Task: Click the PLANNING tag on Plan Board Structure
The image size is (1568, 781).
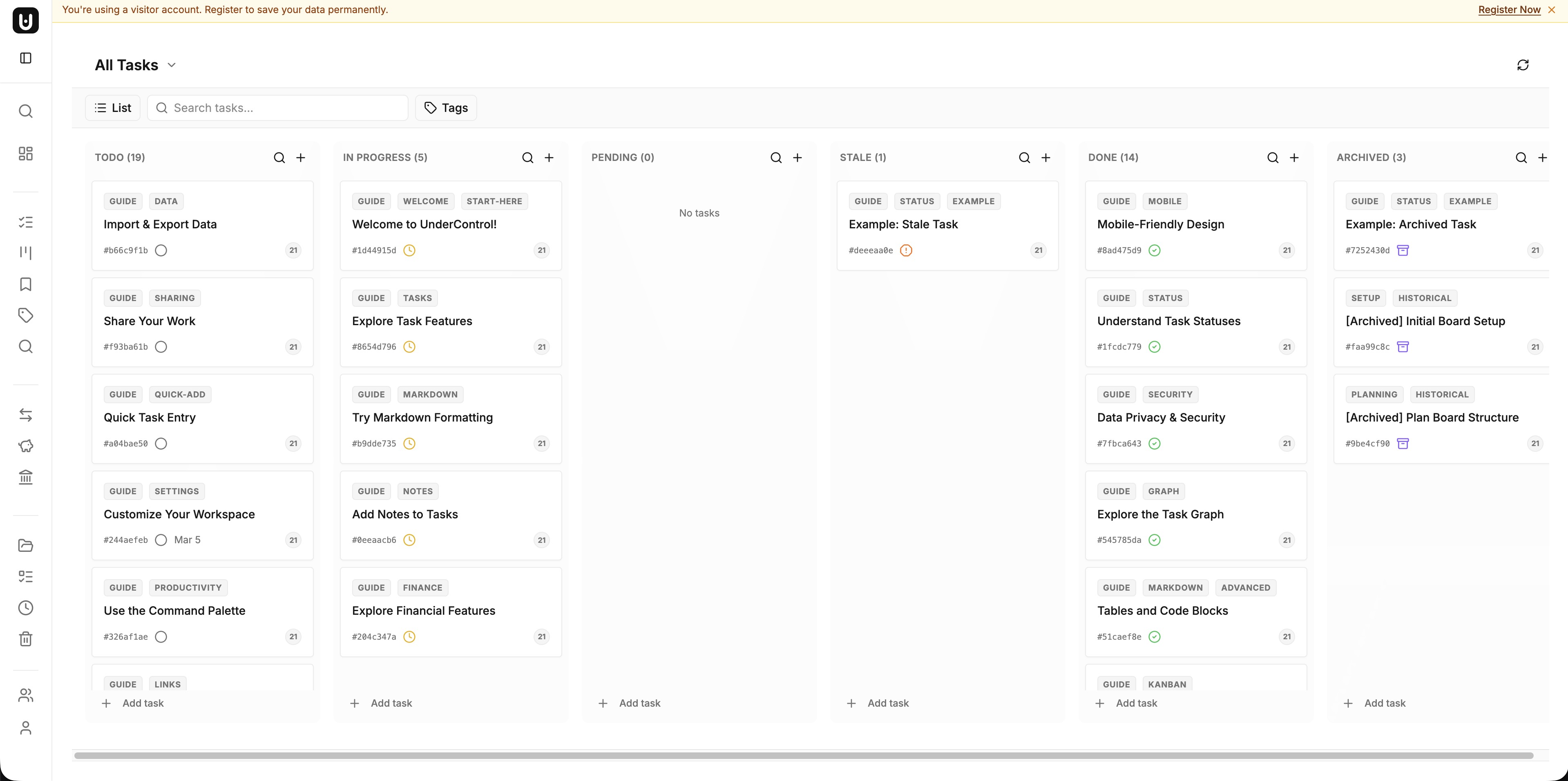Action: [1374, 395]
